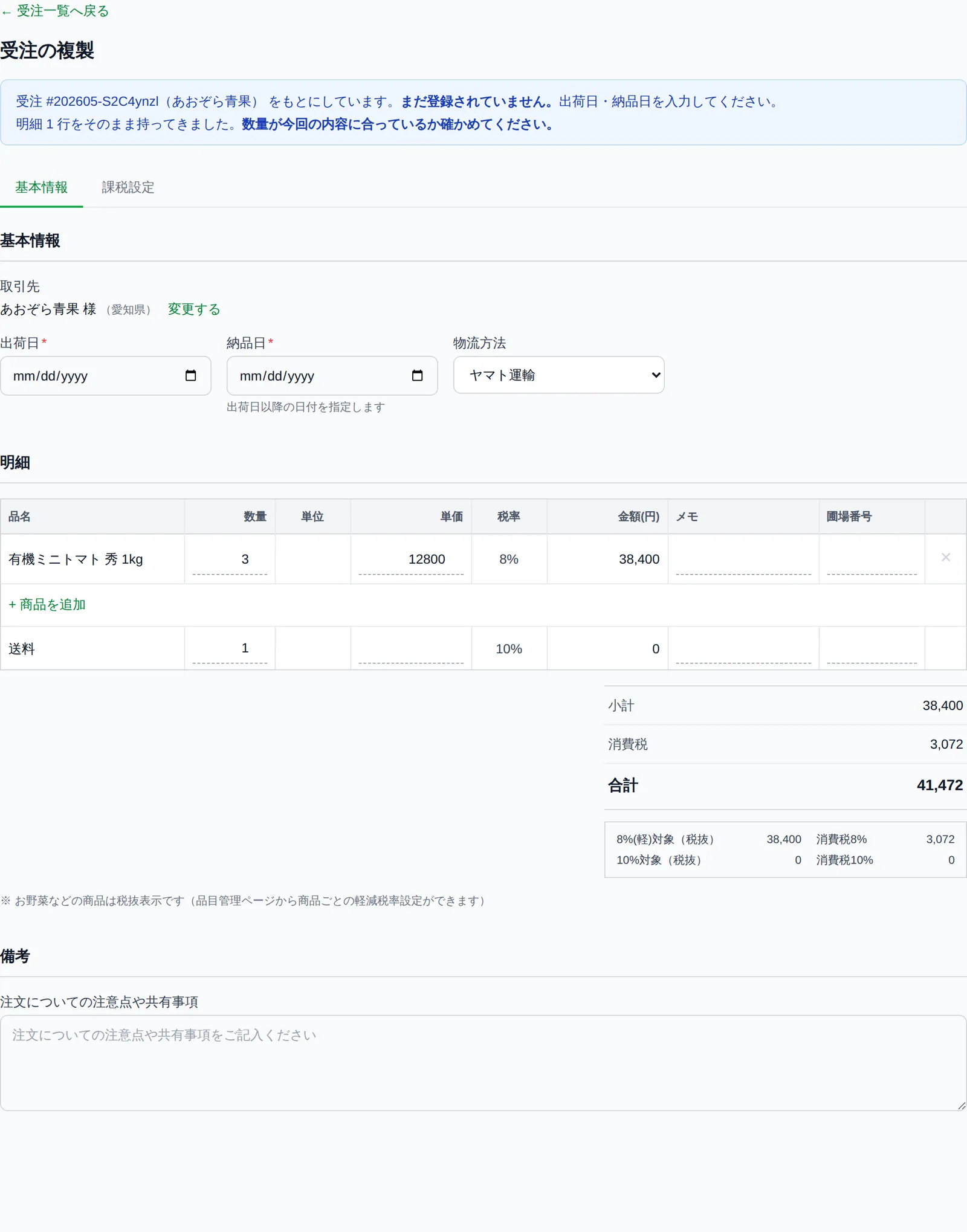The height and width of the screenshot is (1232, 967).
Task: Click the 10% tax rate for 送料
Action: (509, 649)
